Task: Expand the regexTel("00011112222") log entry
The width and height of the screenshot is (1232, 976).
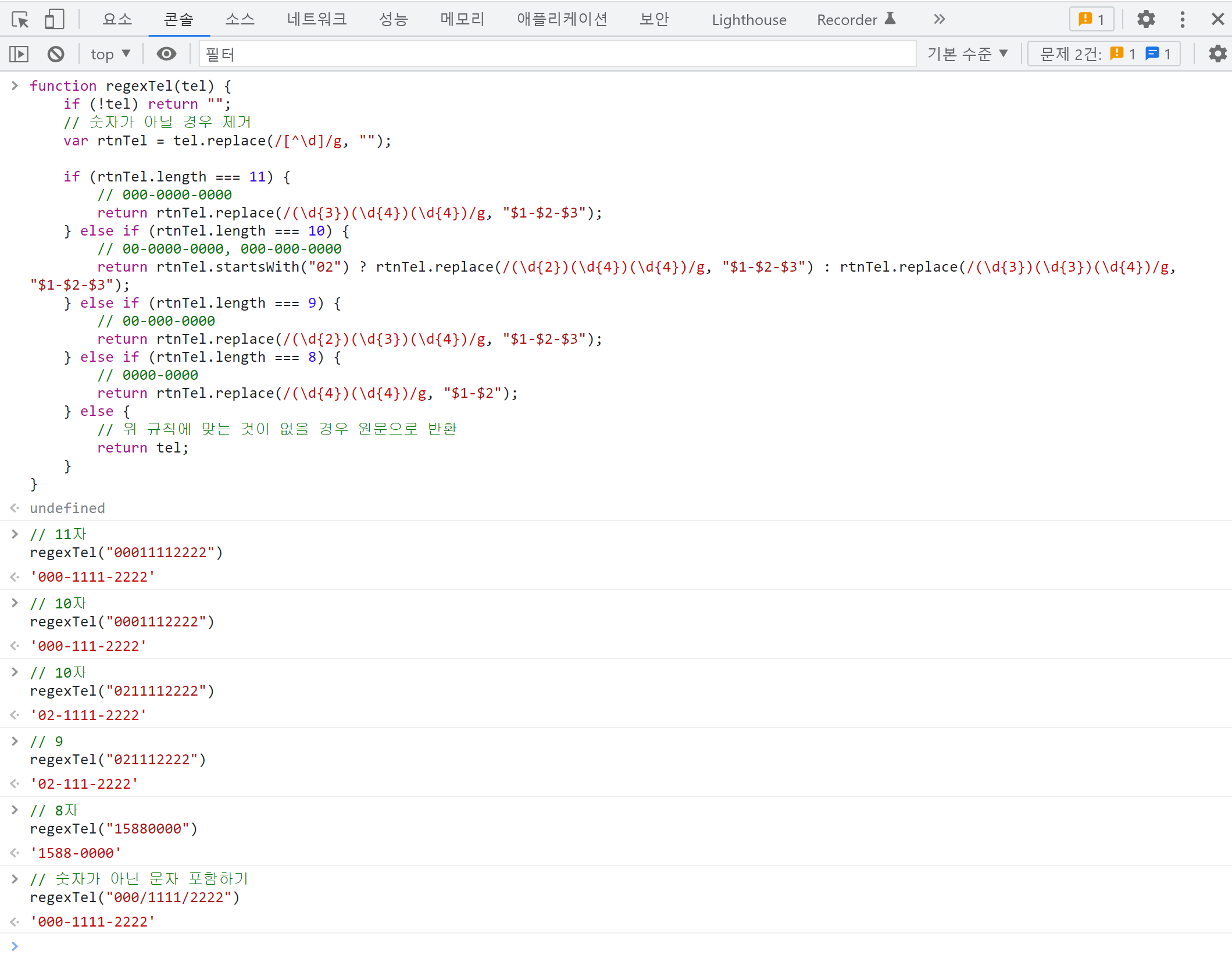Action: click(x=15, y=533)
